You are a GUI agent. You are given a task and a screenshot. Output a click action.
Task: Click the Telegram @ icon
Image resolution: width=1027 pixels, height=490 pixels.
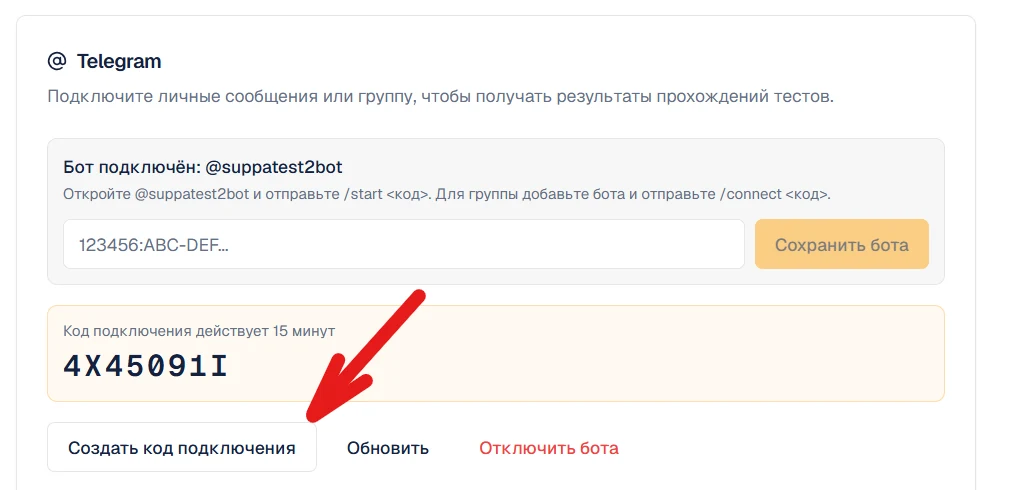[x=57, y=62]
